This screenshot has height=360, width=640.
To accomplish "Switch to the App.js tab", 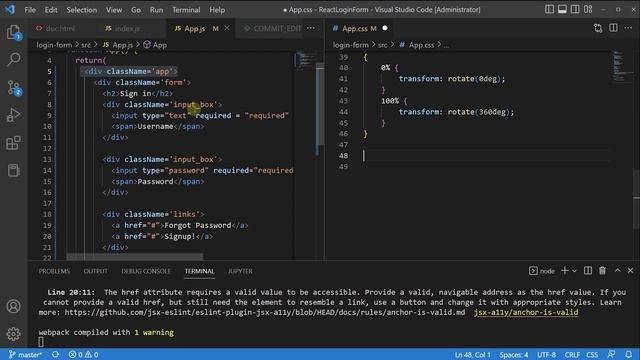I will (195, 28).
